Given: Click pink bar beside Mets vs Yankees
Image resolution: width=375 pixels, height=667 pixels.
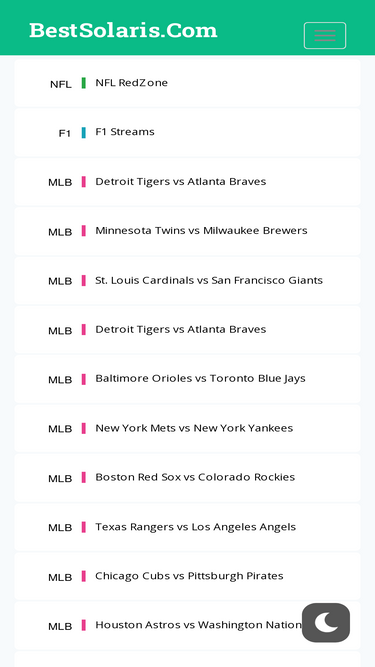Looking at the screenshot, I should coord(84,428).
